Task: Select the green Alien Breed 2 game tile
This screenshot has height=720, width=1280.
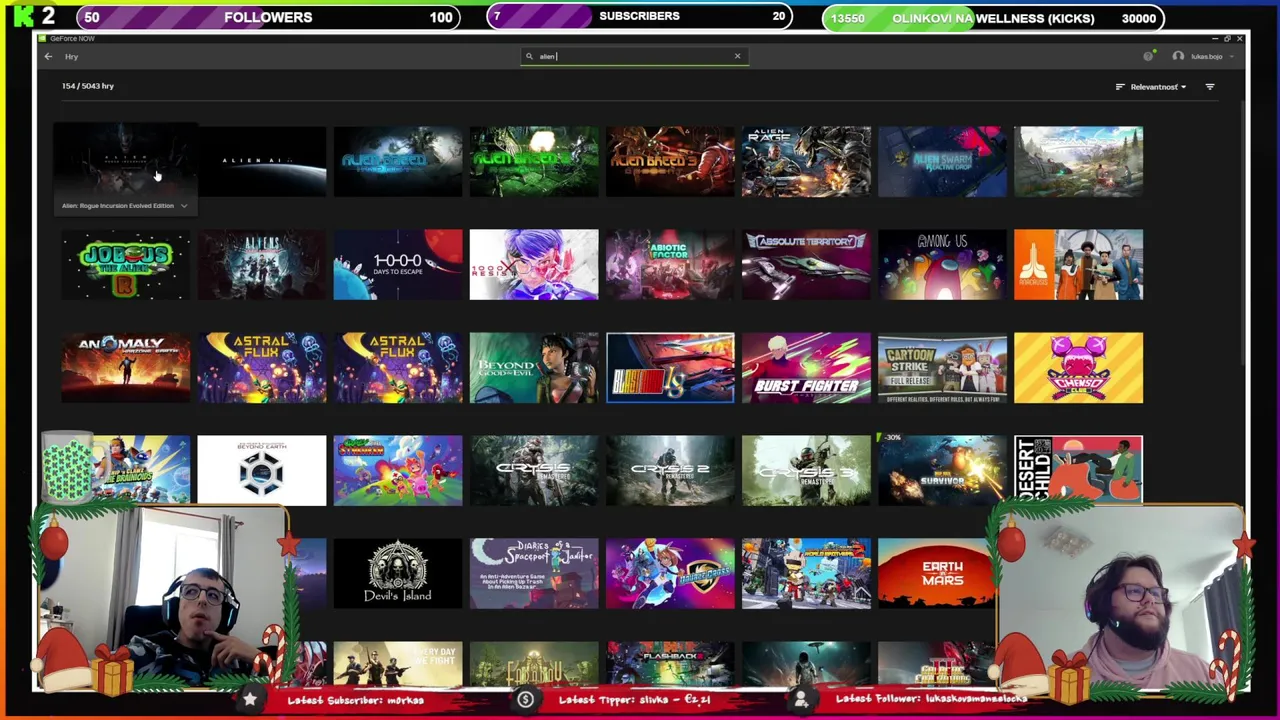Action: click(534, 161)
